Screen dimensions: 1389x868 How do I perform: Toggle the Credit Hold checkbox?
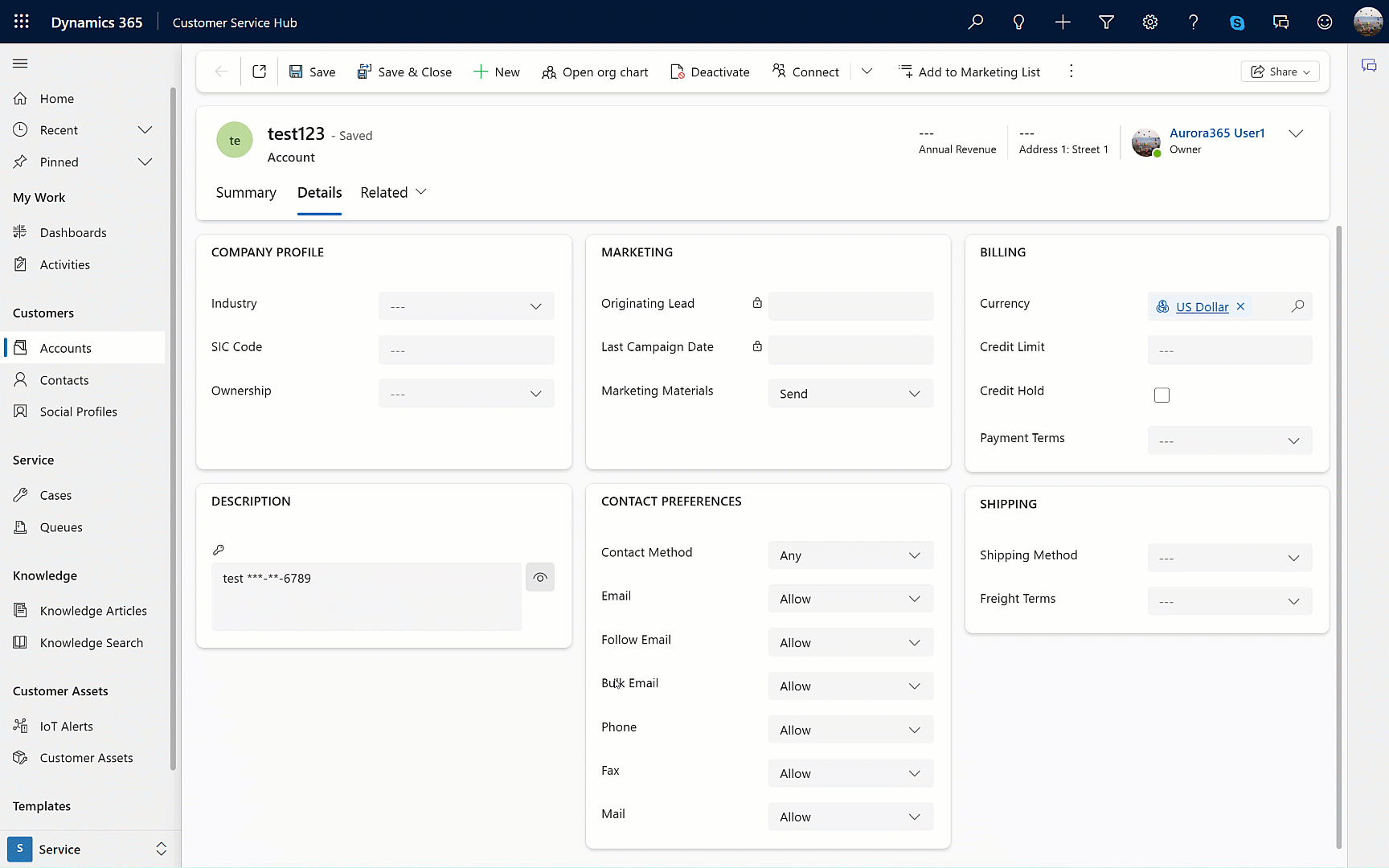[x=1162, y=395]
